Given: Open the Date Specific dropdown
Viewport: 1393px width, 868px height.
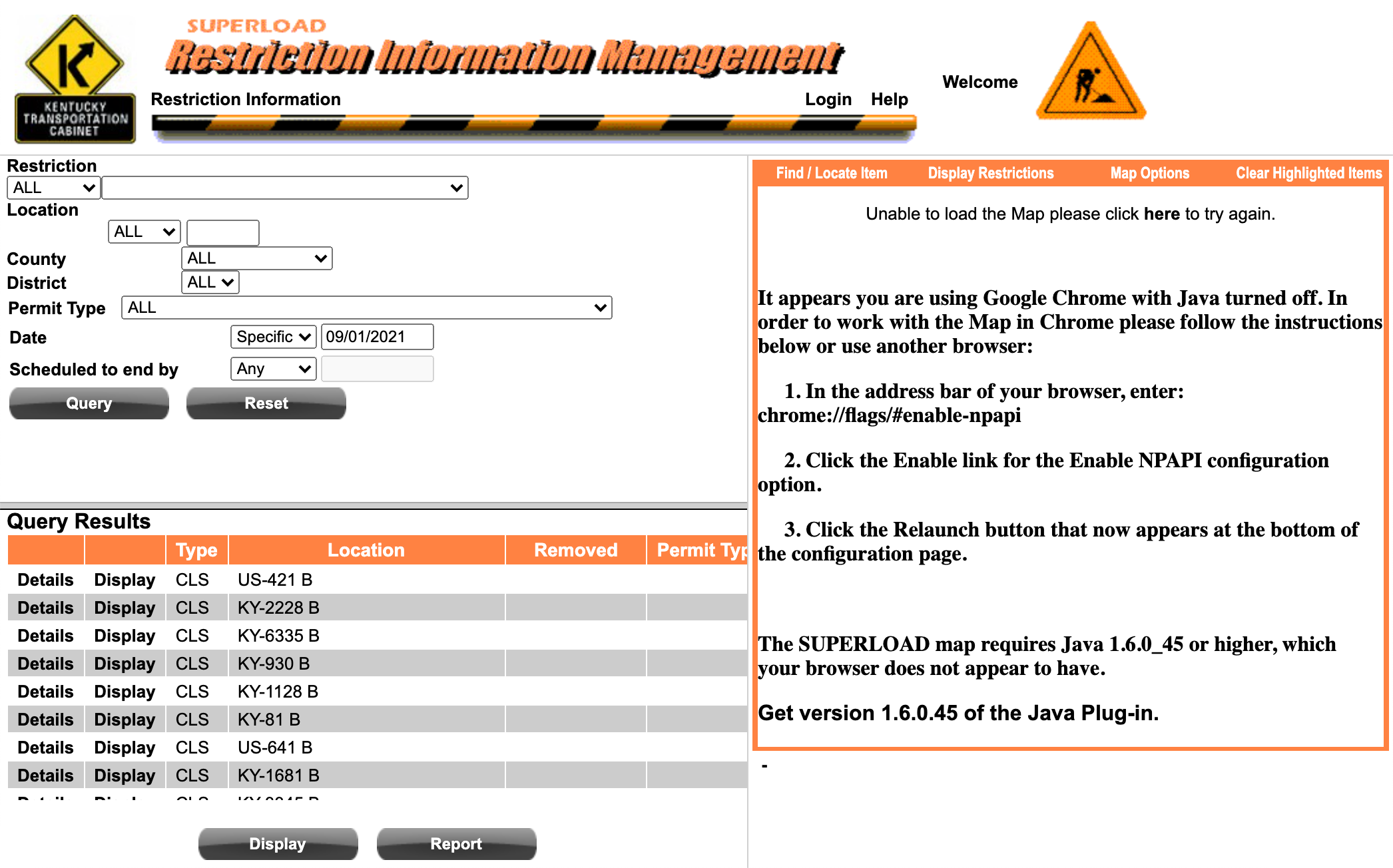Looking at the screenshot, I should point(274,337).
